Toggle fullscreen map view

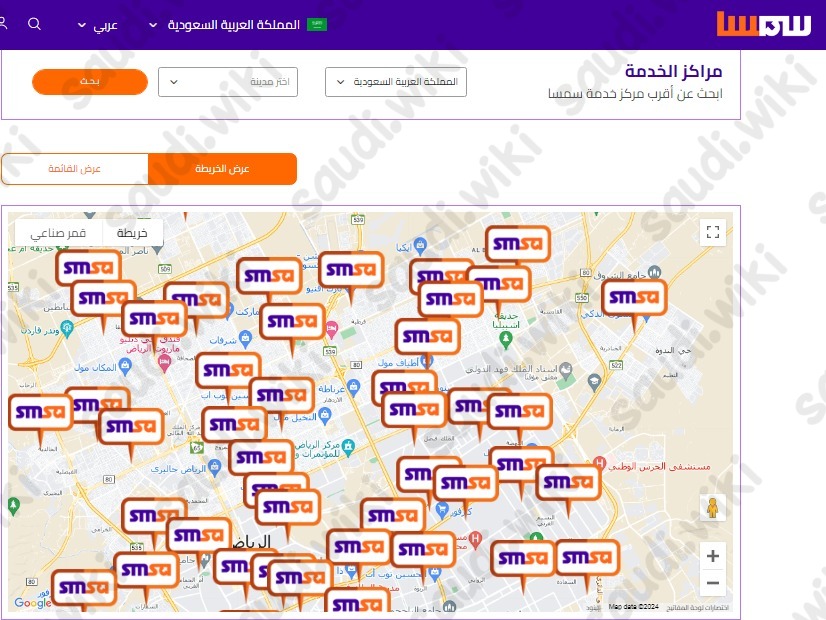point(713,232)
